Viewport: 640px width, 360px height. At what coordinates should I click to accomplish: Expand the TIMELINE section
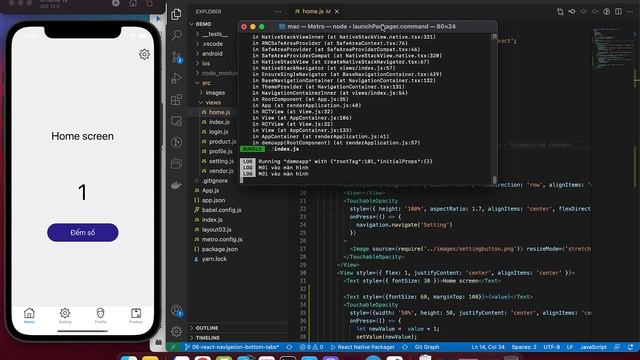point(207,338)
